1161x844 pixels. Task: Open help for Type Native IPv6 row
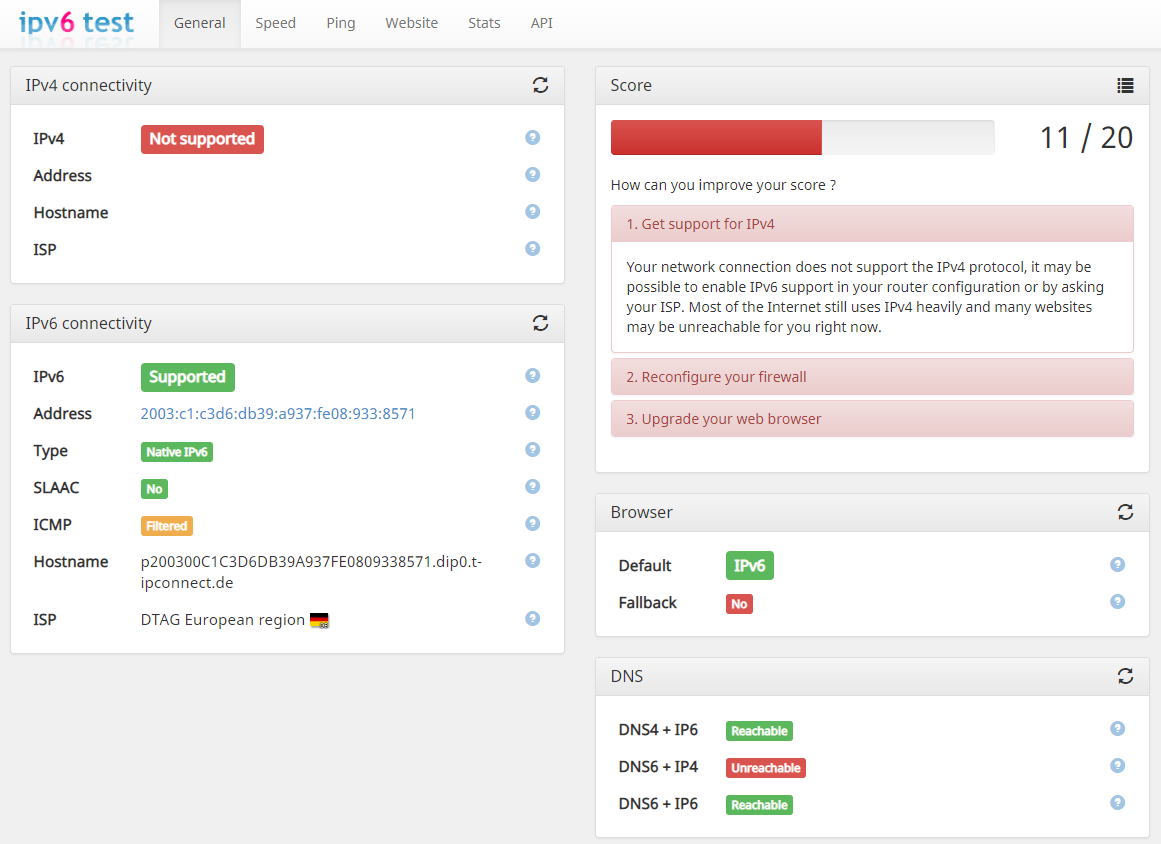532,450
